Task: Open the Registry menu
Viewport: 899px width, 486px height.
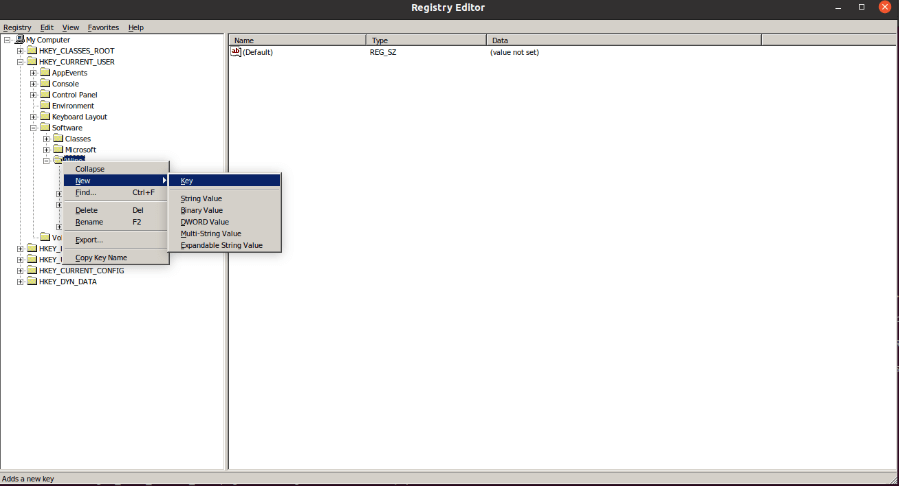Action: (x=17, y=27)
